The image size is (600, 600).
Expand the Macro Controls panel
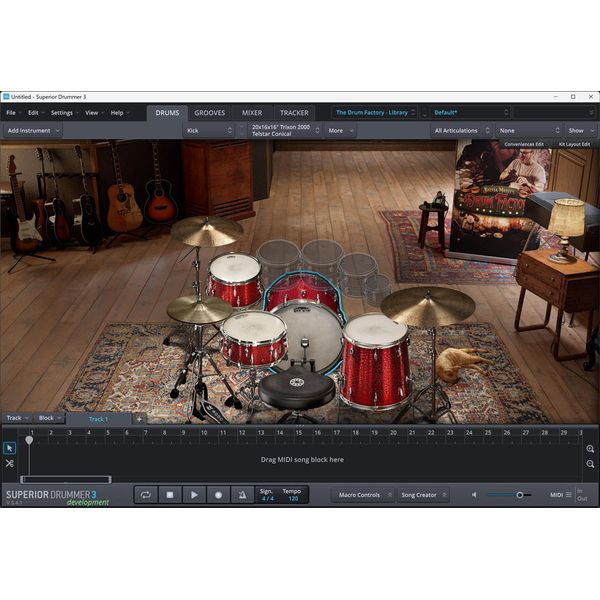[x=363, y=495]
